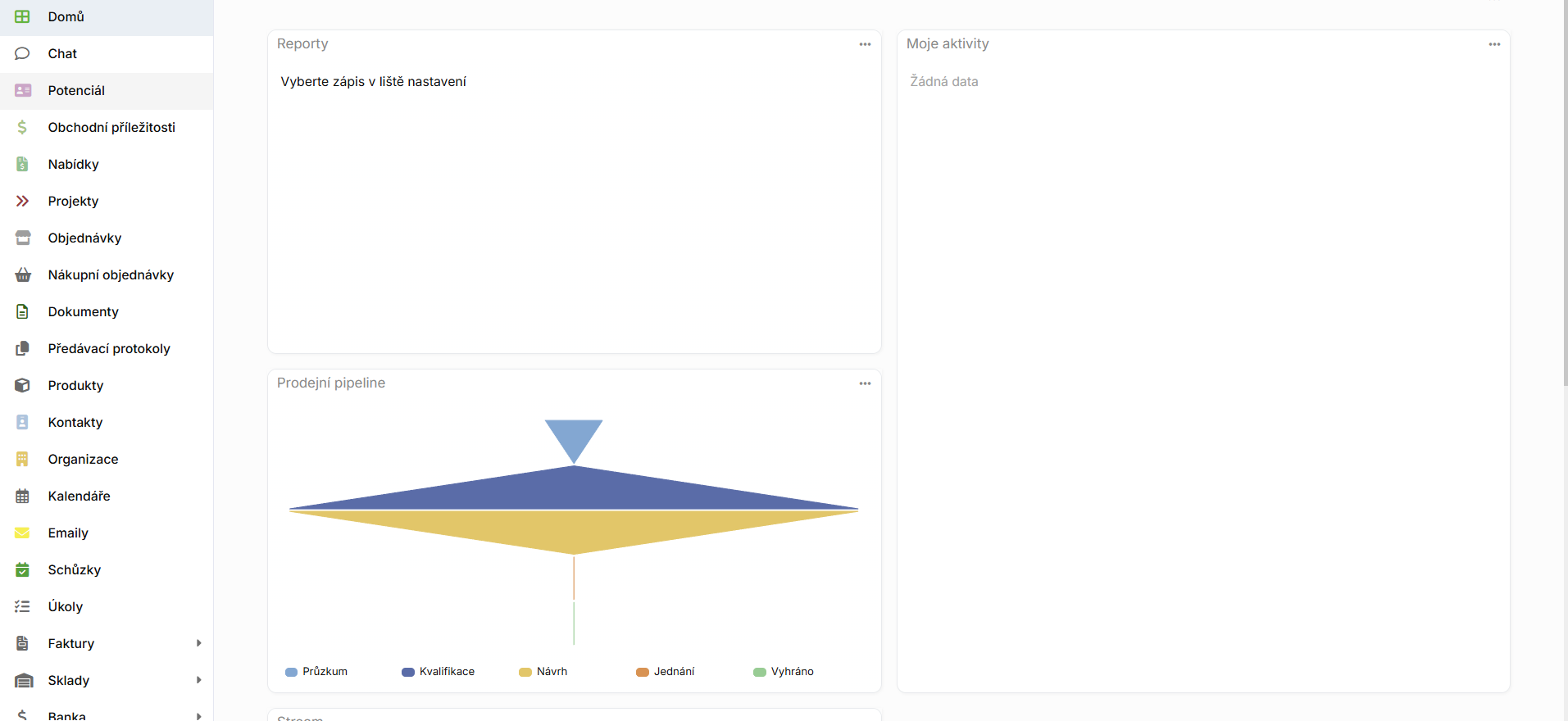Expand the Banka submenu
Image resolution: width=1568 pixels, height=721 pixels.
[x=198, y=716]
